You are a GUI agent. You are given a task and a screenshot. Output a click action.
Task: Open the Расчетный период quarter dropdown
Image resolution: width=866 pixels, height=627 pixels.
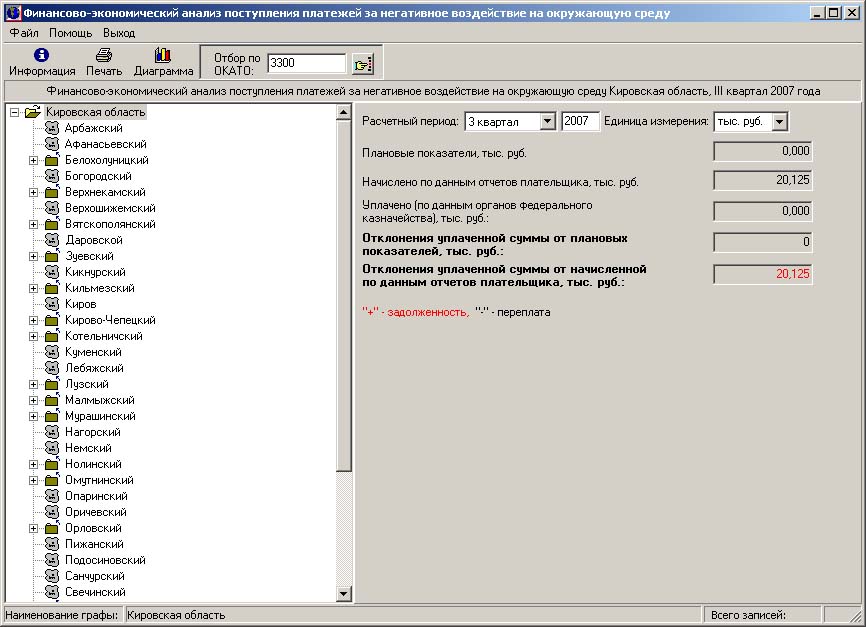click(x=547, y=122)
